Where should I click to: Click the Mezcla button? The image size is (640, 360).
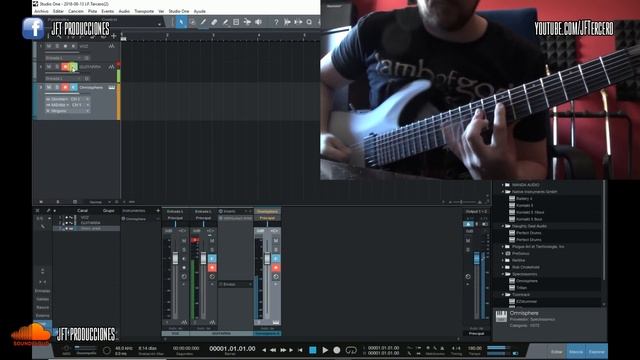click(x=576, y=351)
